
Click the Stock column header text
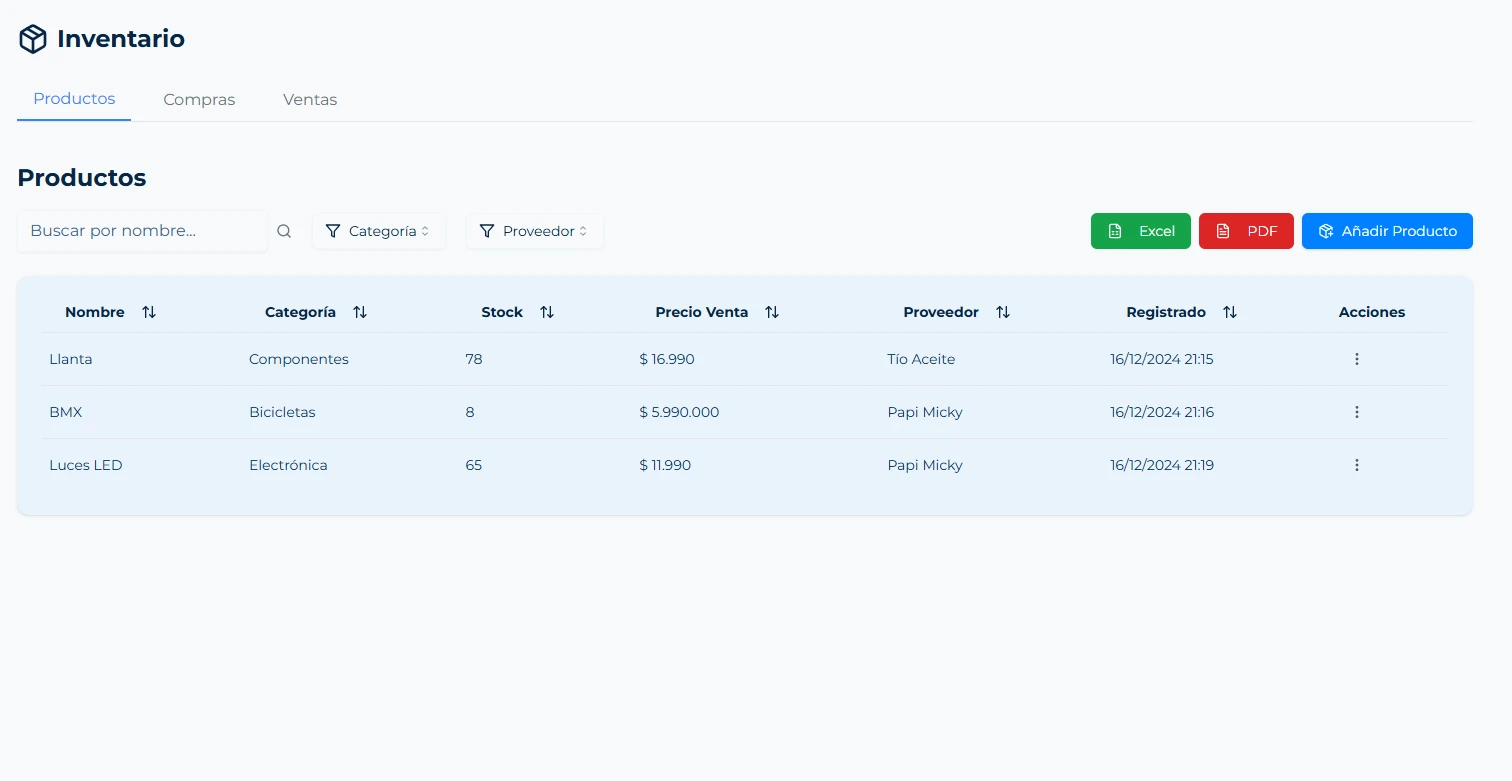(x=502, y=312)
